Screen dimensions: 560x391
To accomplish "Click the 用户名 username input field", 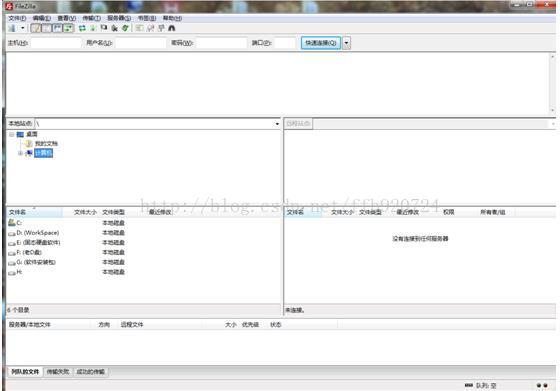I will click(140, 43).
